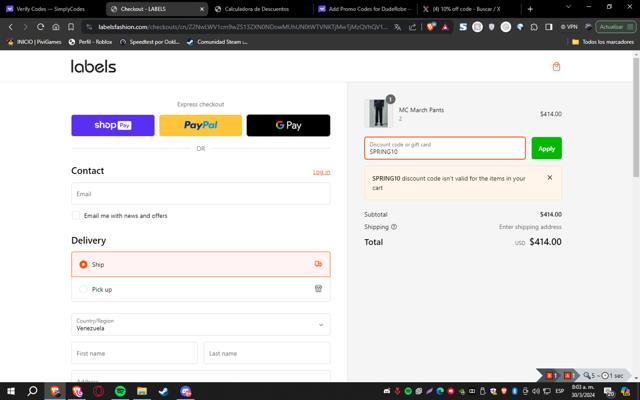640x400 pixels.
Task: Pay with PayPal button
Action: coord(200,125)
